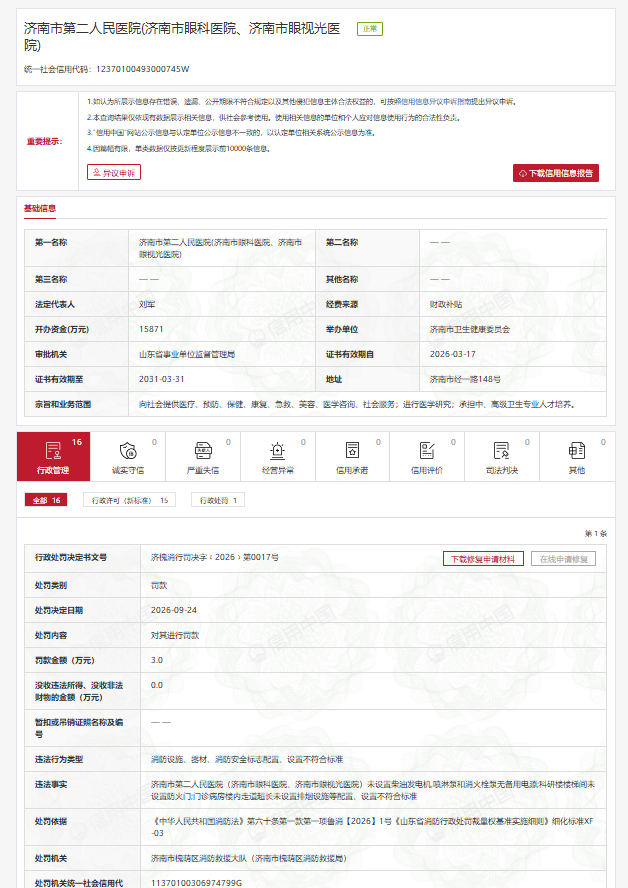628x888 pixels.
Task: Click the 统一社会信用代码 12370100493000745W text
Action: click(x=106, y=69)
